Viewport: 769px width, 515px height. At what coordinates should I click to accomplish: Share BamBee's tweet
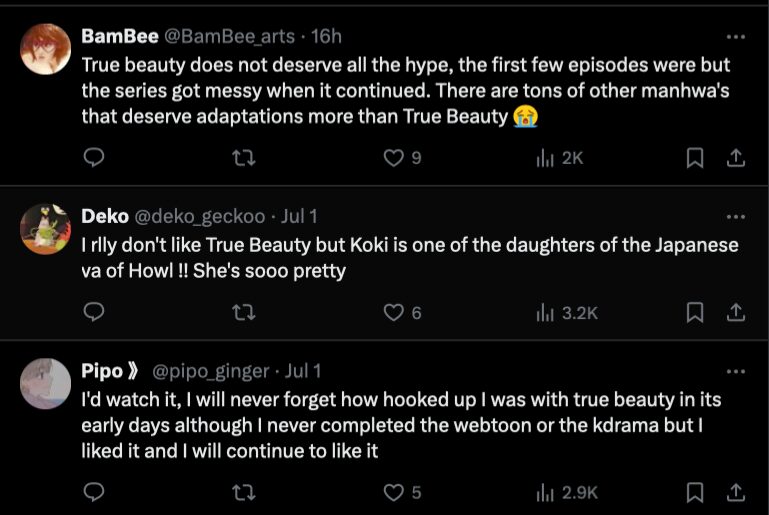point(735,158)
